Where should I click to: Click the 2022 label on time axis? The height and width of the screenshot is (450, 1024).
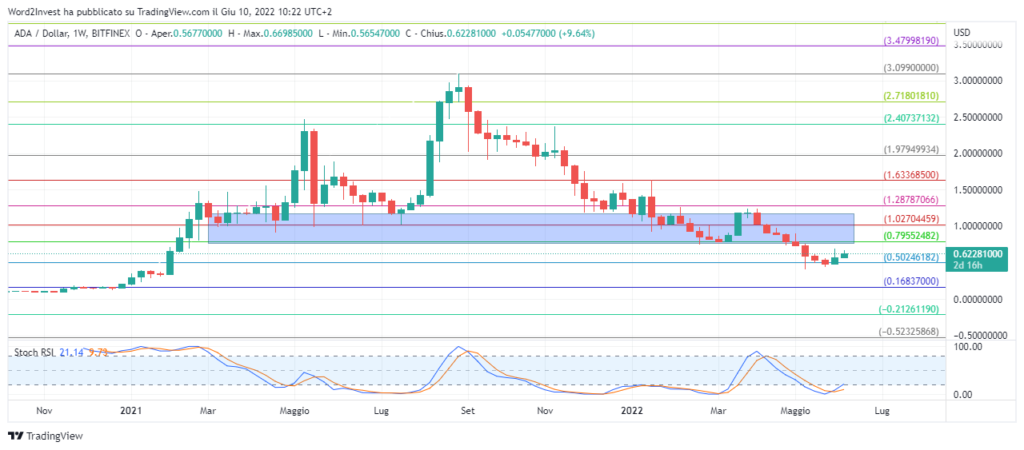coord(631,410)
